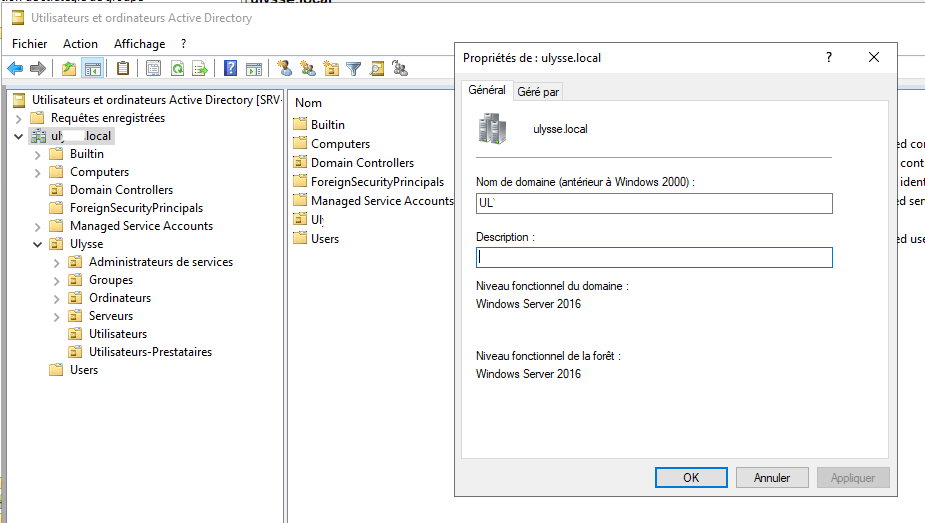Click the Nom column header
This screenshot has width=925, height=523.
coord(309,103)
